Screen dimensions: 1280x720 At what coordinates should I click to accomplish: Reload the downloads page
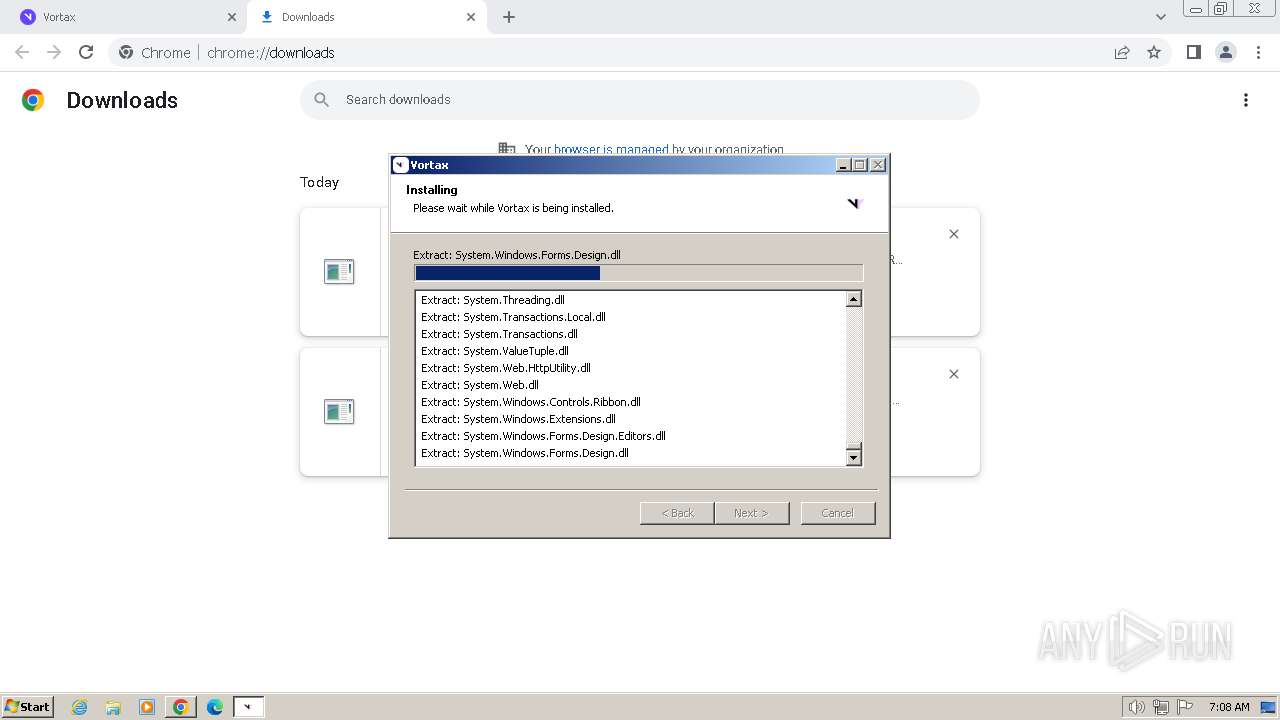[x=86, y=52]
